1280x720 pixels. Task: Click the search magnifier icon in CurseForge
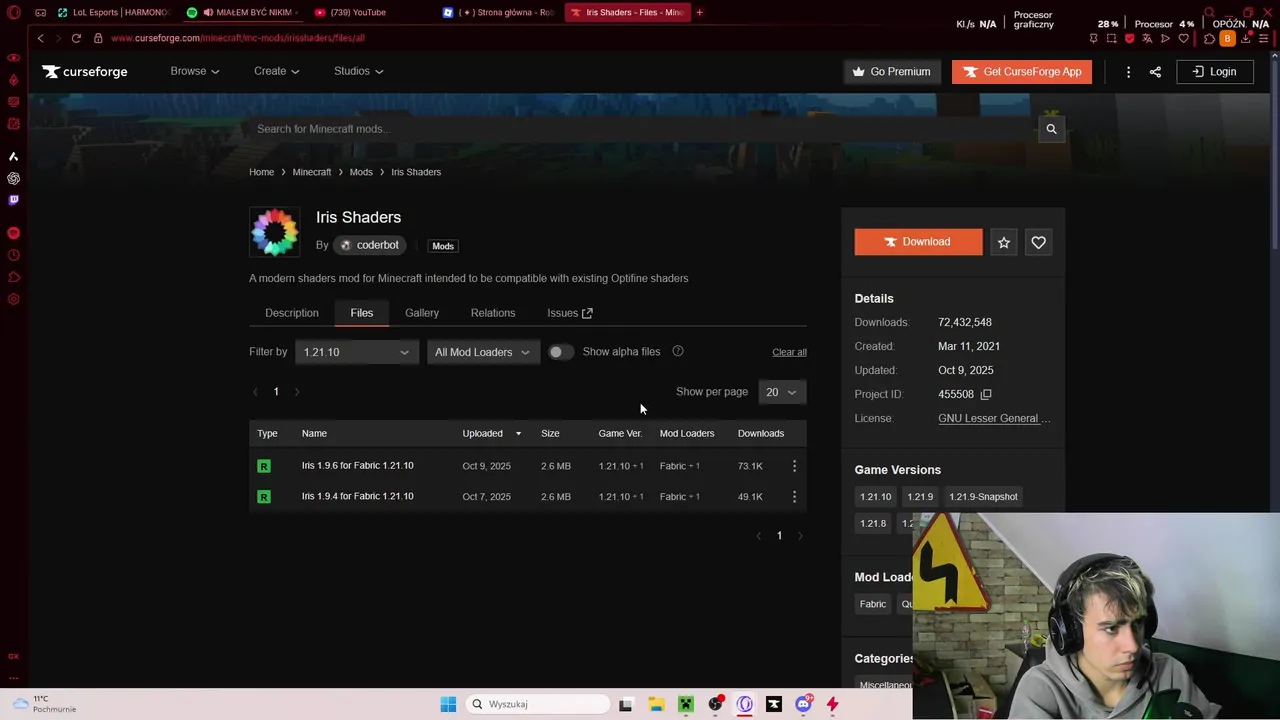coord(1051,129)
